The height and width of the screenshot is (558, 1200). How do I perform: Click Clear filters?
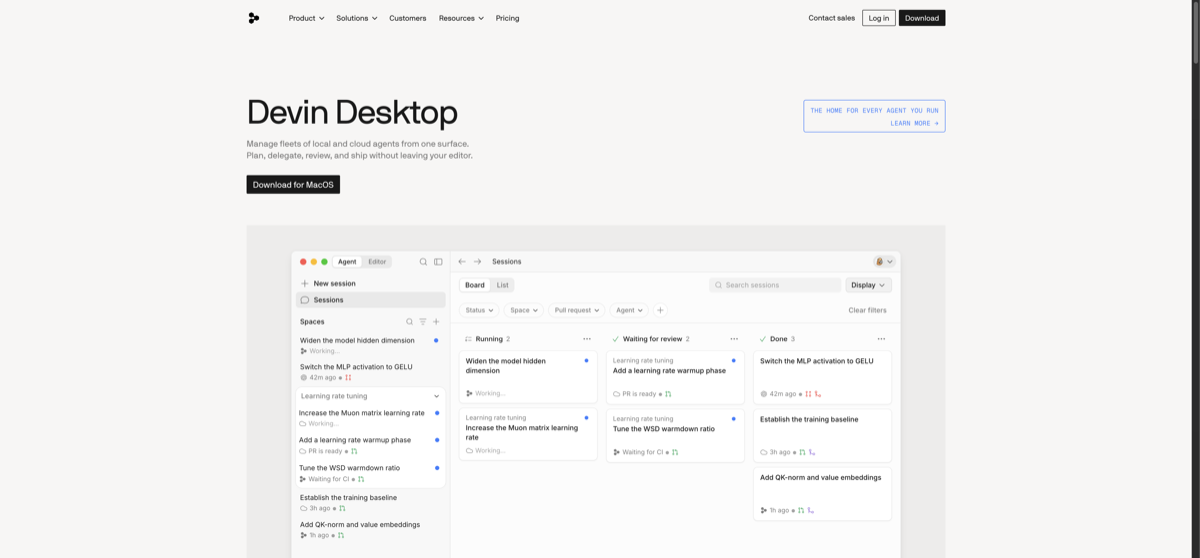[868, 310]
